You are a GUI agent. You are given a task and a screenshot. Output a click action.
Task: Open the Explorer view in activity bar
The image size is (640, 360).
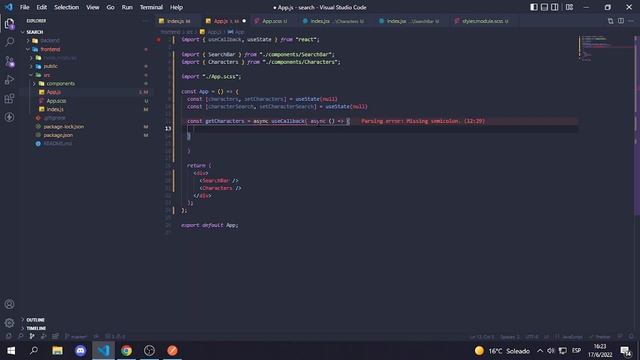click(9, 24)
